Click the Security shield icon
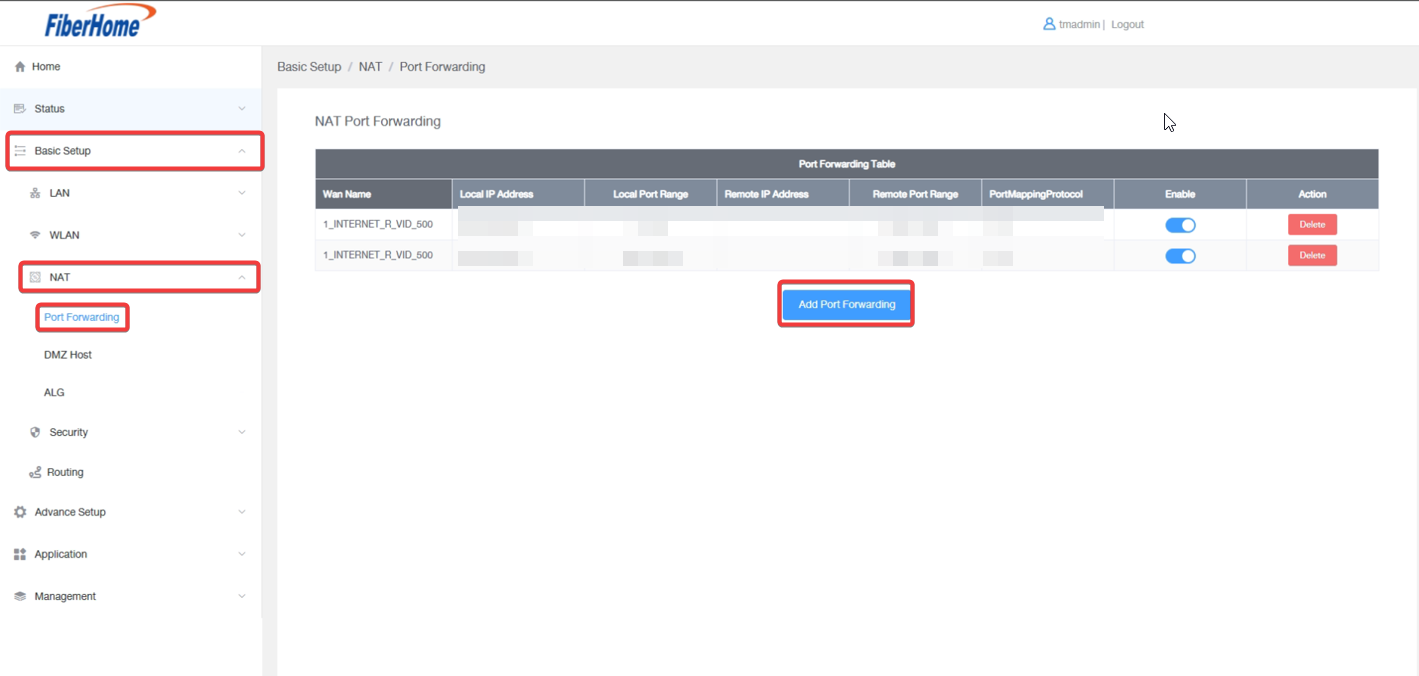 (x=35, y=433)
